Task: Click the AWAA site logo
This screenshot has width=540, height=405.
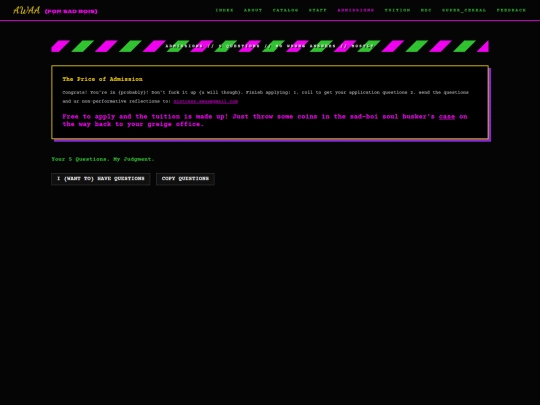Action: pyautogui.click(x=27, y=10)
